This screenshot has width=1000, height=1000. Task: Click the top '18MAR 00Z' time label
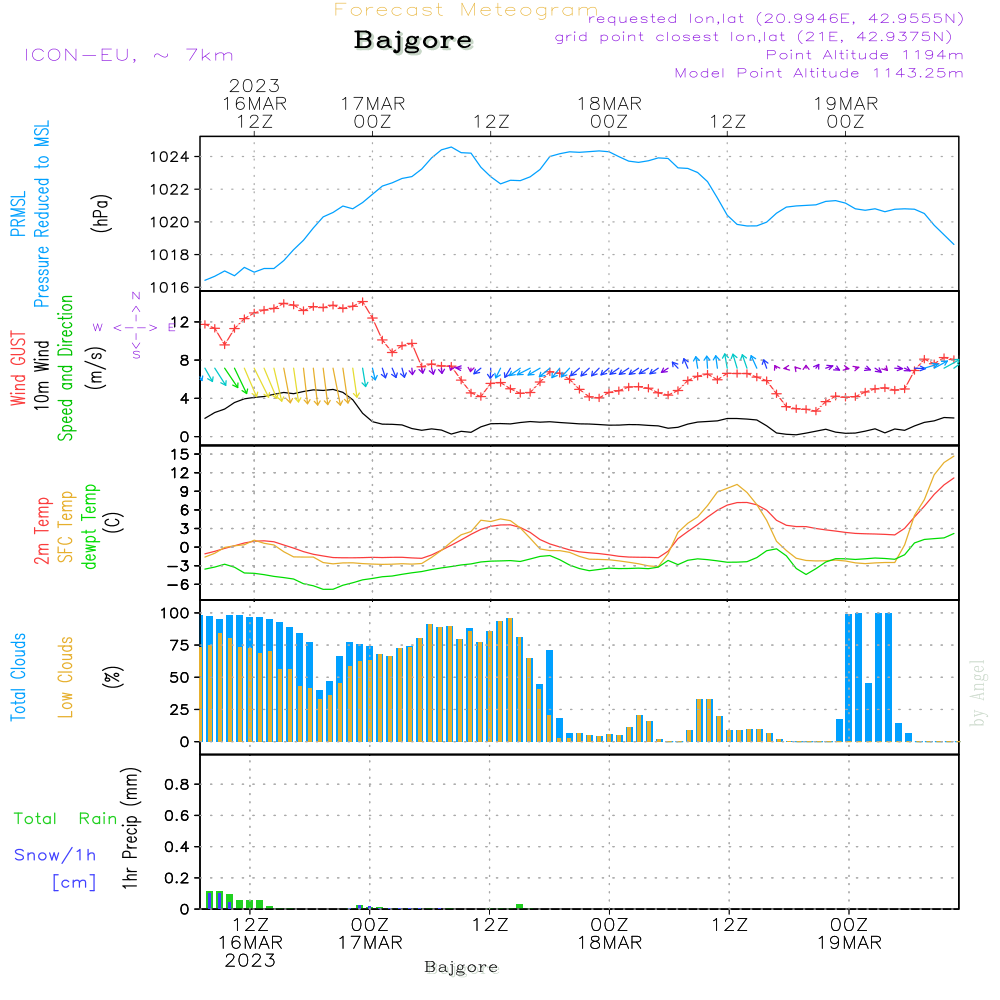(x=609, y=113)
